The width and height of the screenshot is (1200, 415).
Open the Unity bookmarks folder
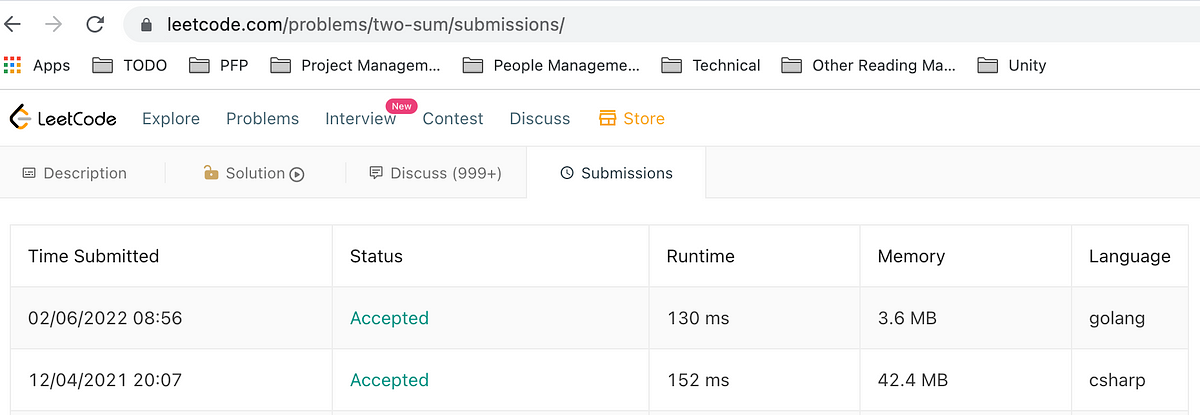(1012, 65)
